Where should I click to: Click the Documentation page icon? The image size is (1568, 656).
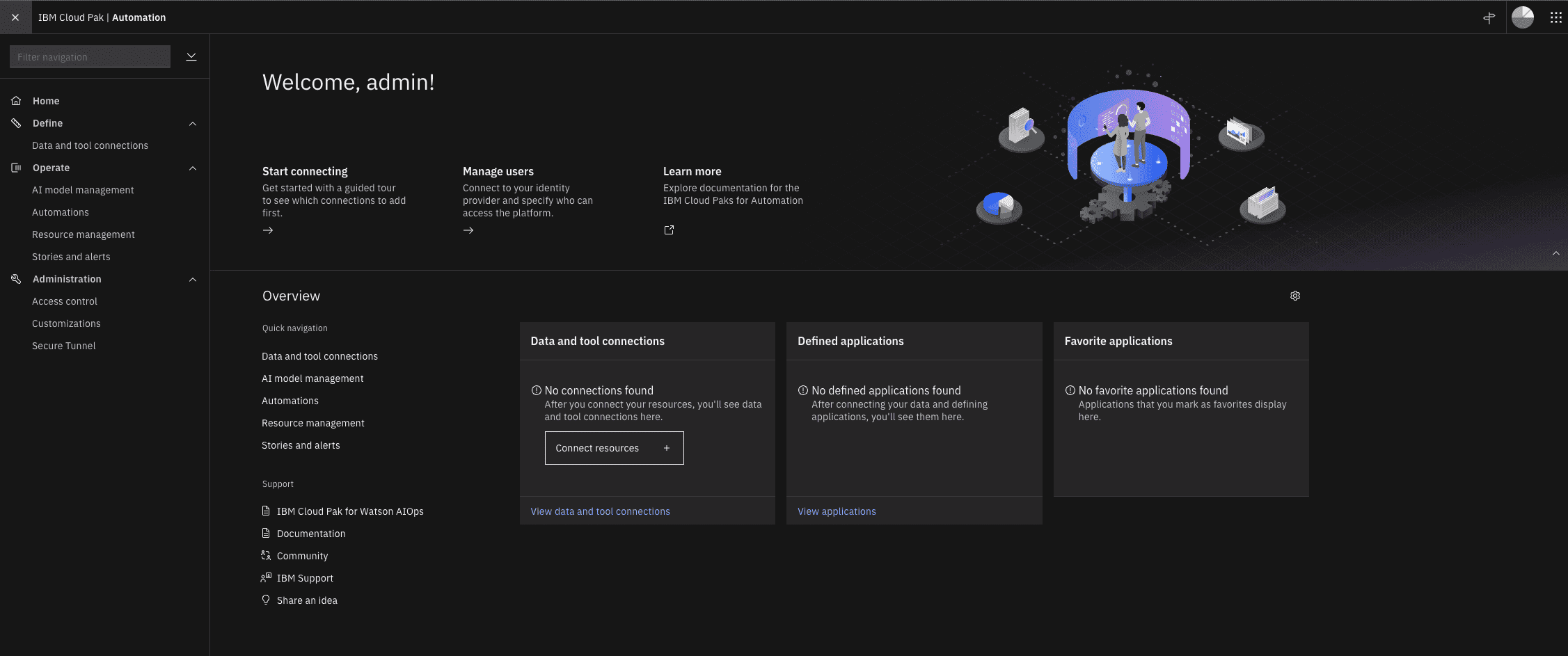(x=266, y=533)
